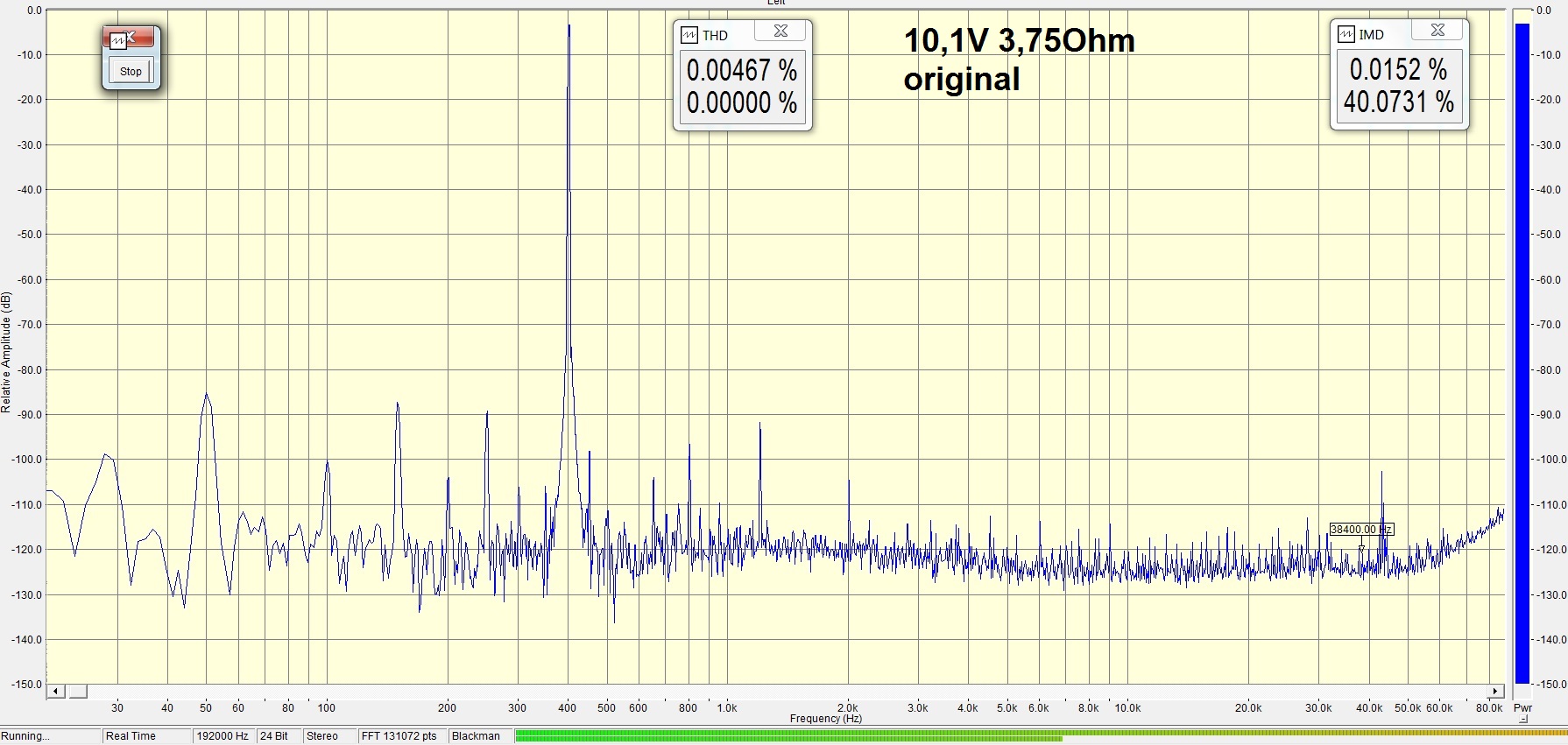Click the Real Time status field
The image size is (1568, 745).
(x=146, y=736)
